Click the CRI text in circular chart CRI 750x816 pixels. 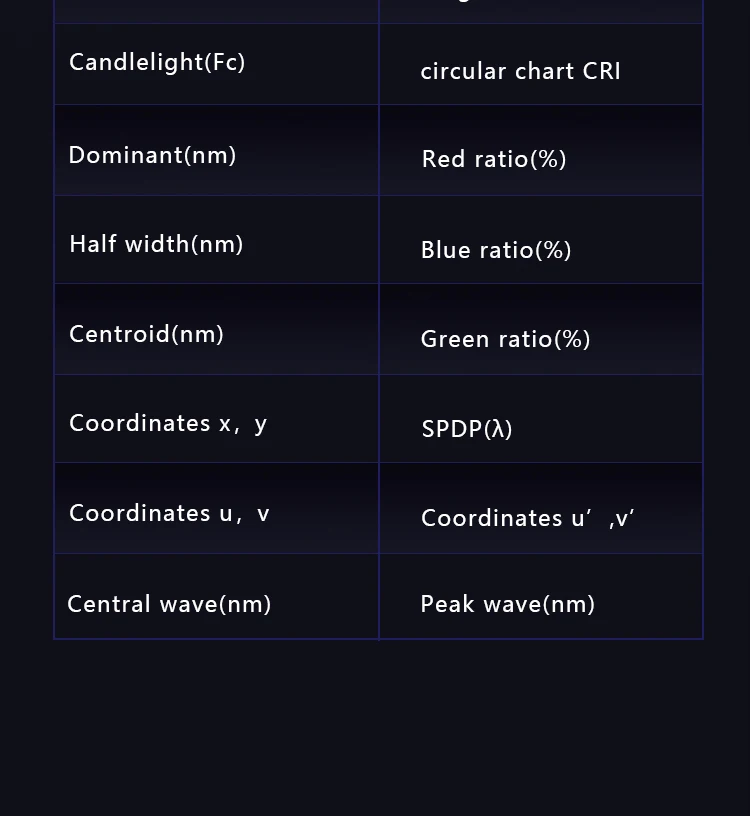(598, 71)
